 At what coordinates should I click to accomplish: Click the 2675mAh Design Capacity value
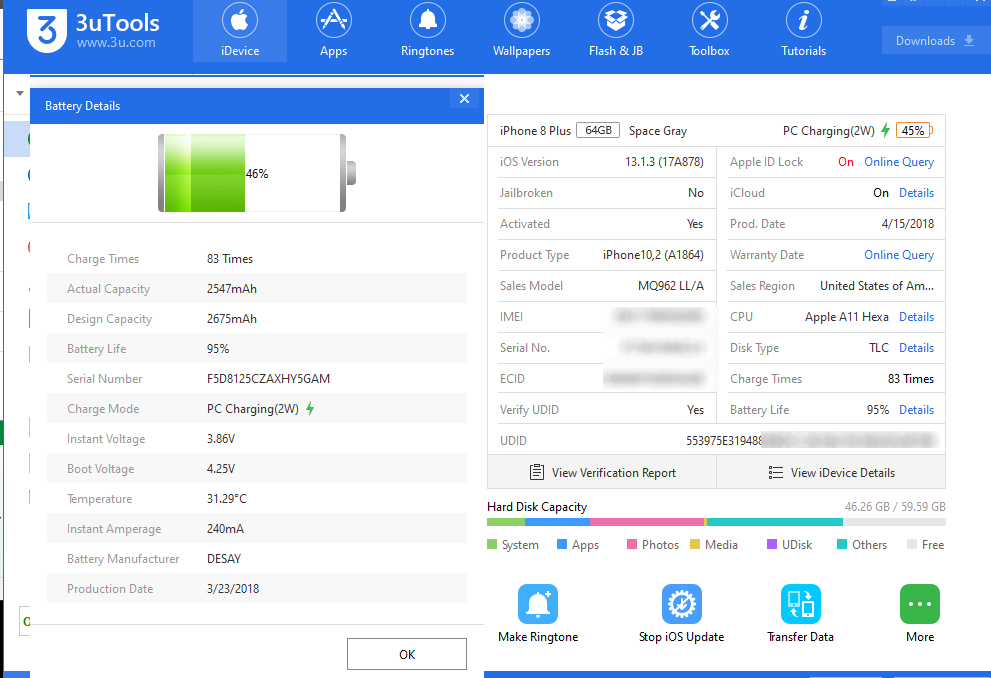tap(231, 318)
